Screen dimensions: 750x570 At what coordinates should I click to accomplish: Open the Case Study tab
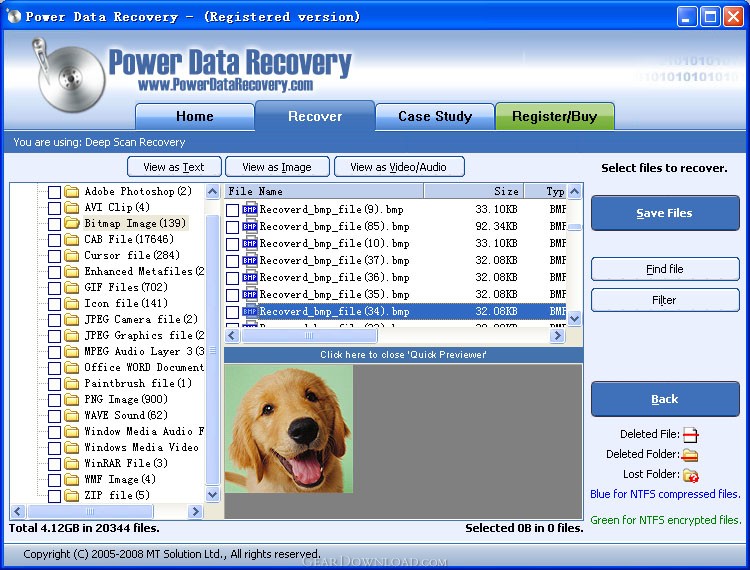click(x=435, y=117)
